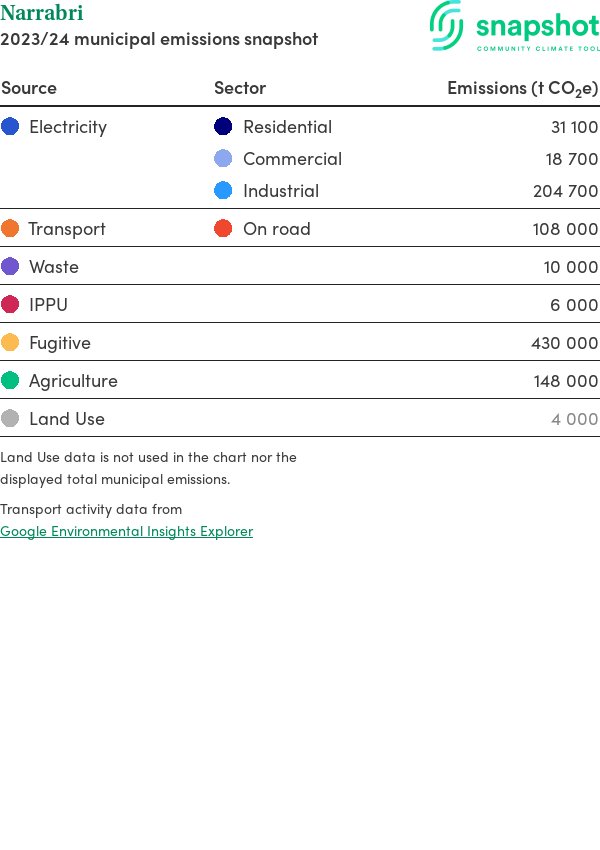This screenshot has width=600, height=850.
Task: Click the Emissions (t CO2e) column header
Action: click(x=522, y=88)
